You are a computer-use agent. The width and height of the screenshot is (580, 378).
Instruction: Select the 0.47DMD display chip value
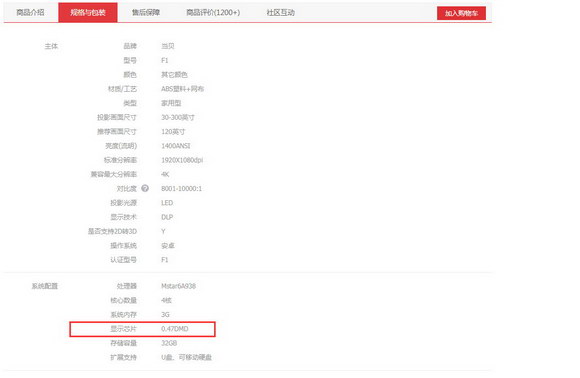[175, 329]
